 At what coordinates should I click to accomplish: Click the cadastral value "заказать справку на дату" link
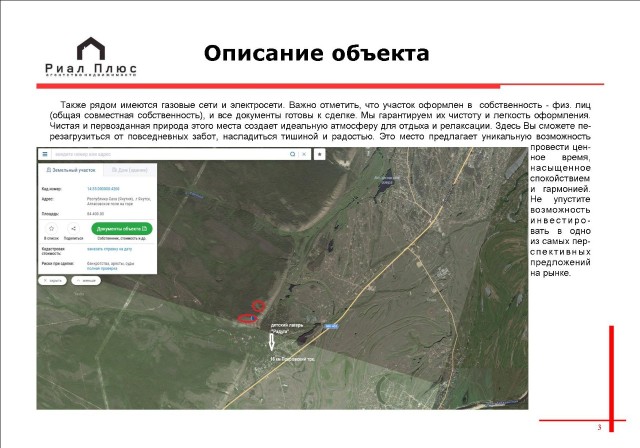[x=109, y=248]
